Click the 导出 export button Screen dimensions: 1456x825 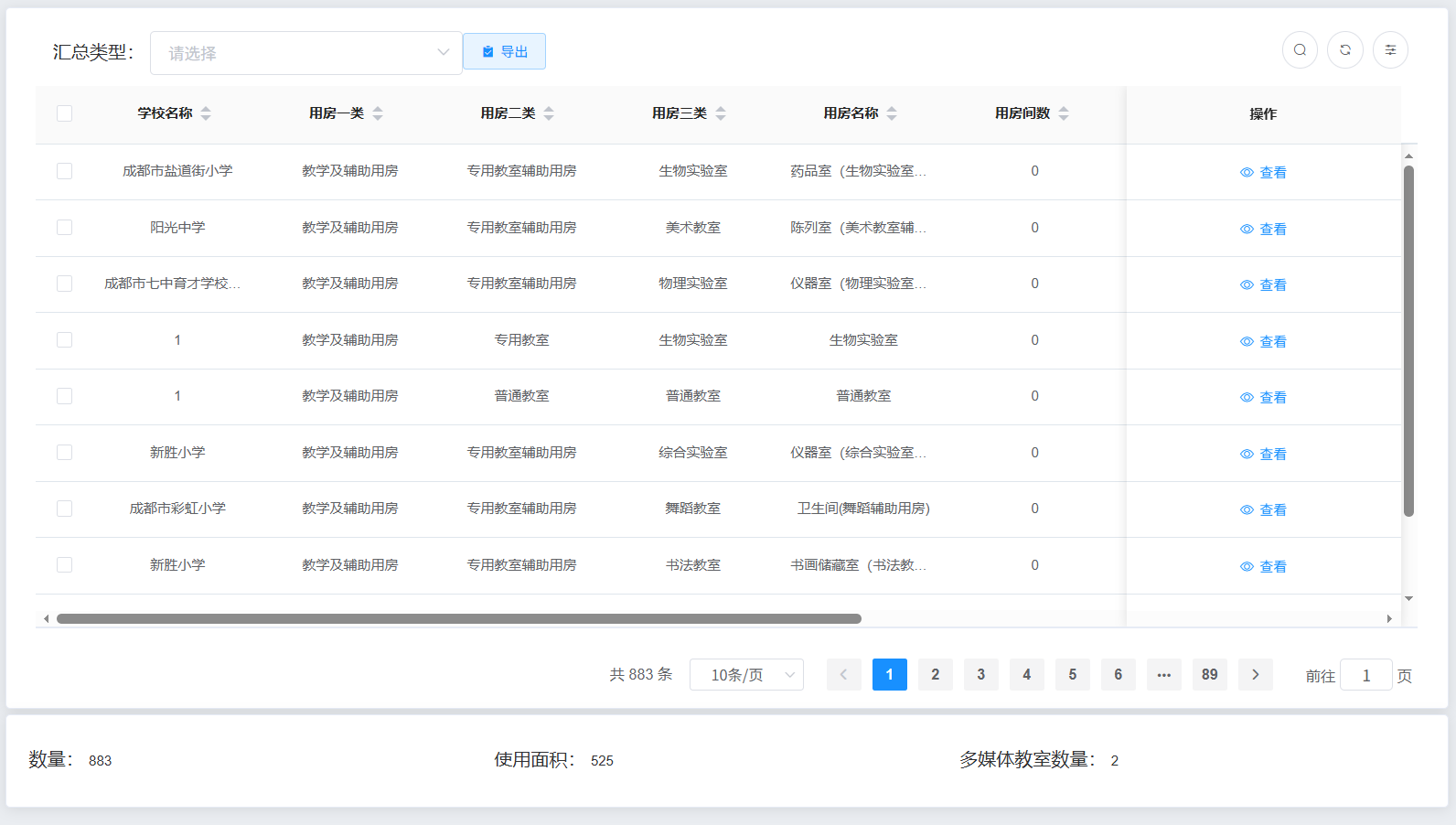click(504, 52)
